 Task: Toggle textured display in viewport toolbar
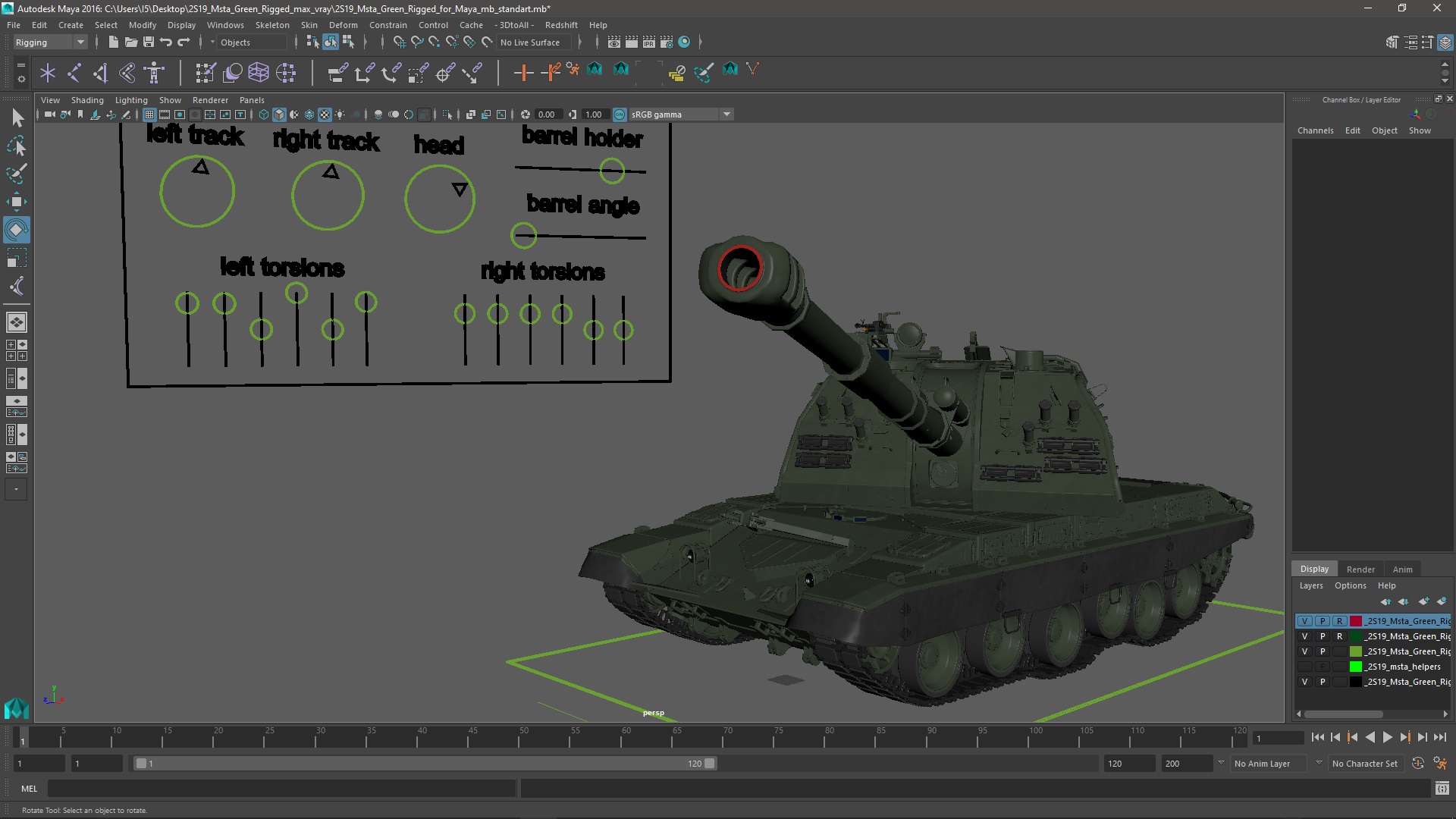325,115
